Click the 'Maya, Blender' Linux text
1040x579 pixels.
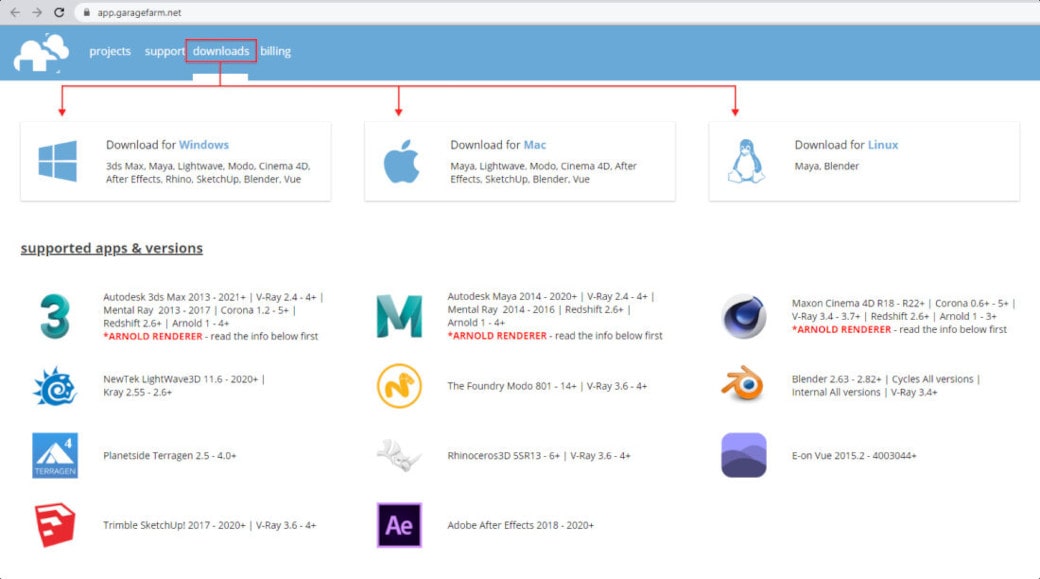click(826, 166)
